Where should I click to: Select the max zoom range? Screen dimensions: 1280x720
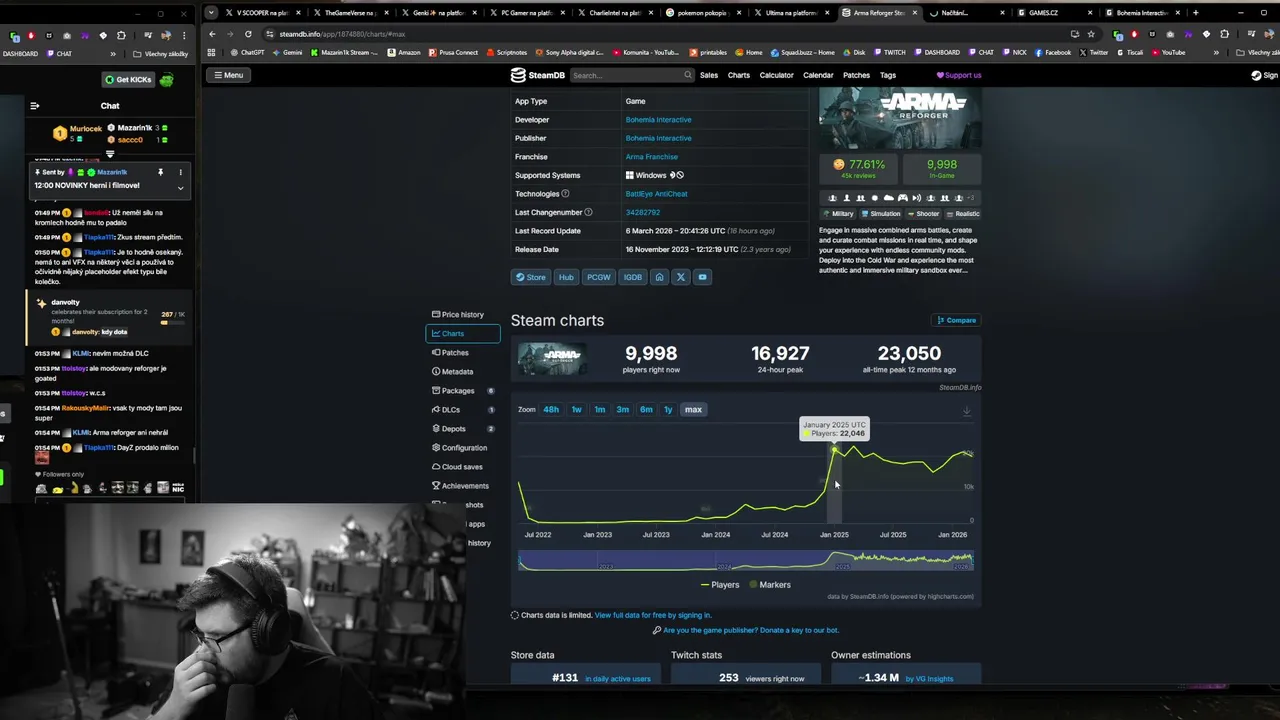(693, 410)
